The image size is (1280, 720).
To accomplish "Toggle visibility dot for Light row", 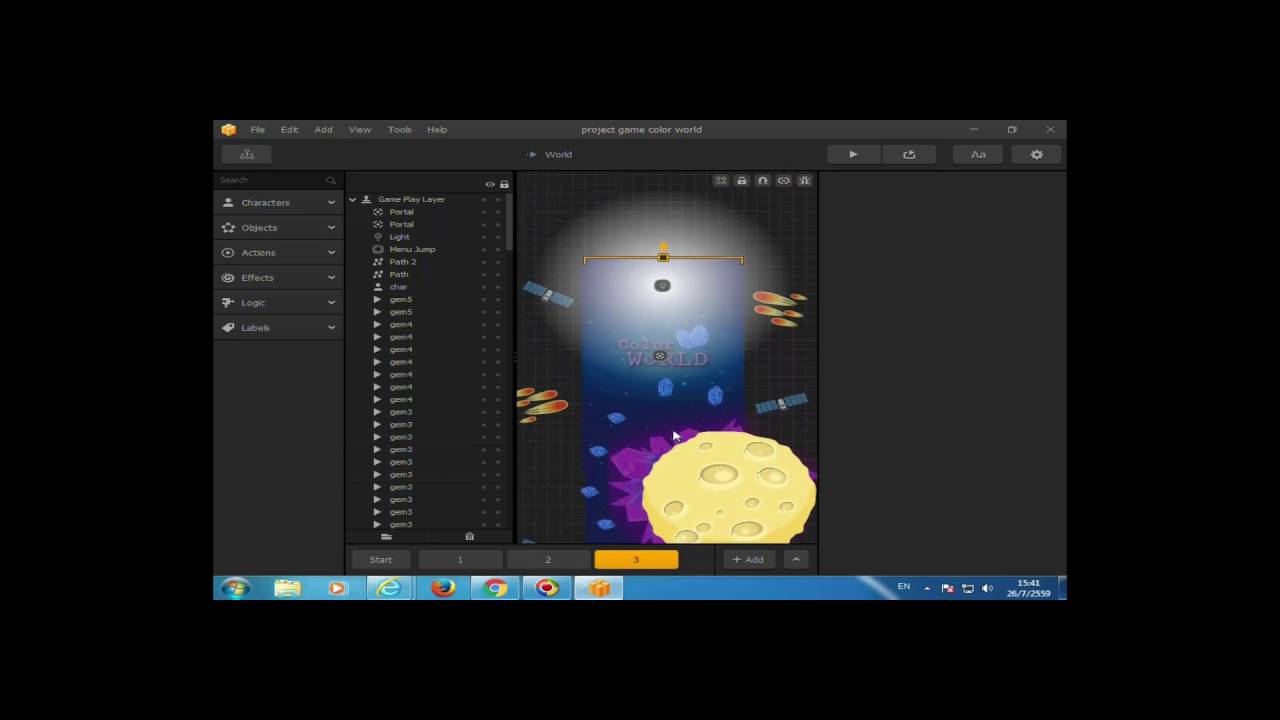I will click(484, 237).
